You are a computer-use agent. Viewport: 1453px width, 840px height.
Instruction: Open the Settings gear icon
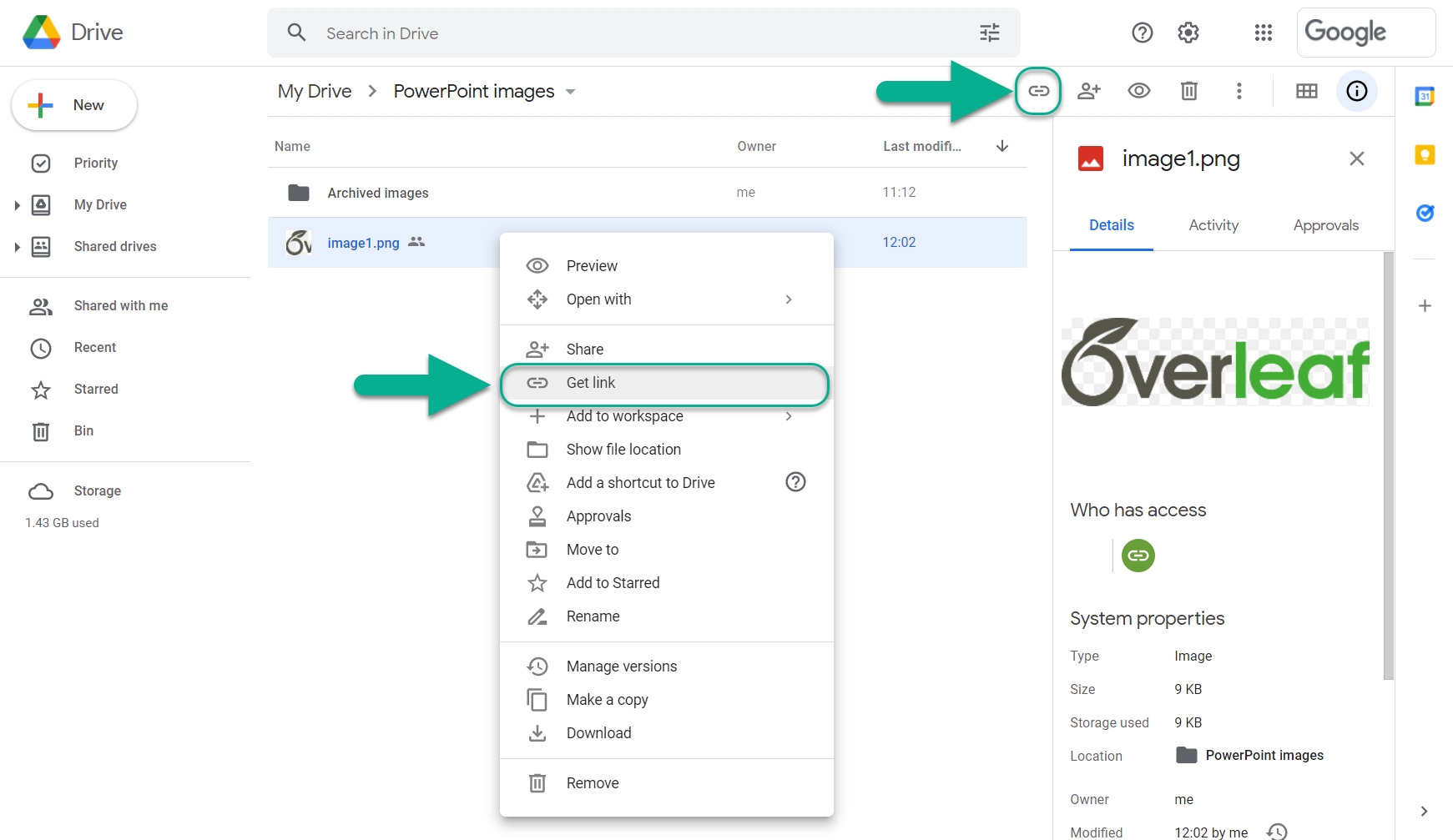(1188, 33)
